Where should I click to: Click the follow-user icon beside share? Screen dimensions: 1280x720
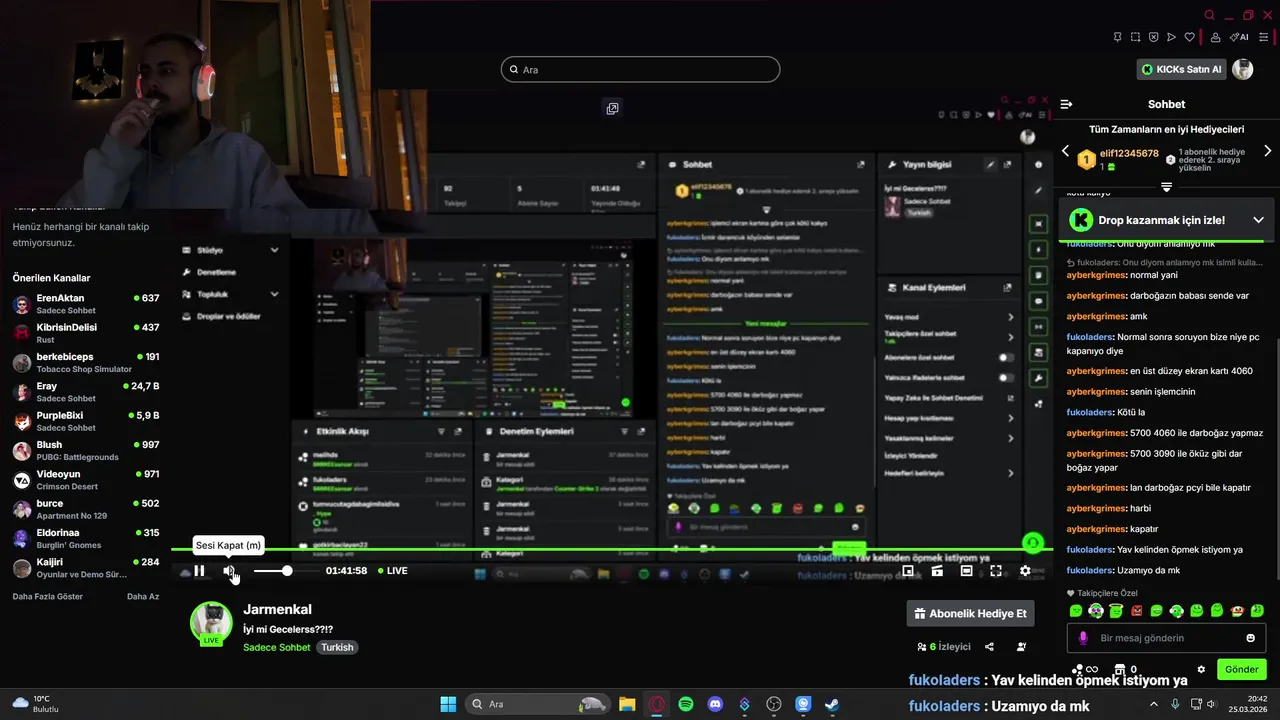(x=1021, y=647)
